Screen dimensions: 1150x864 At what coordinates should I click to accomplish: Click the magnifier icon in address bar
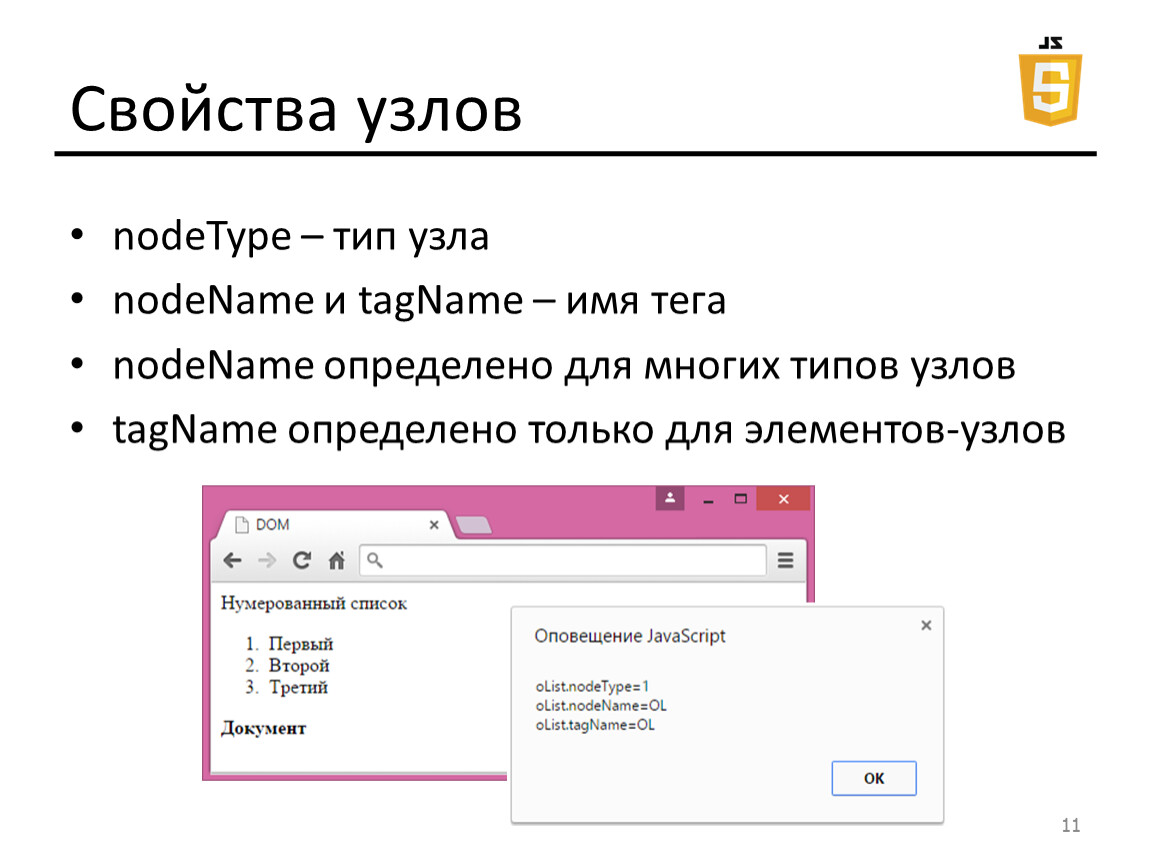point(374,561)
